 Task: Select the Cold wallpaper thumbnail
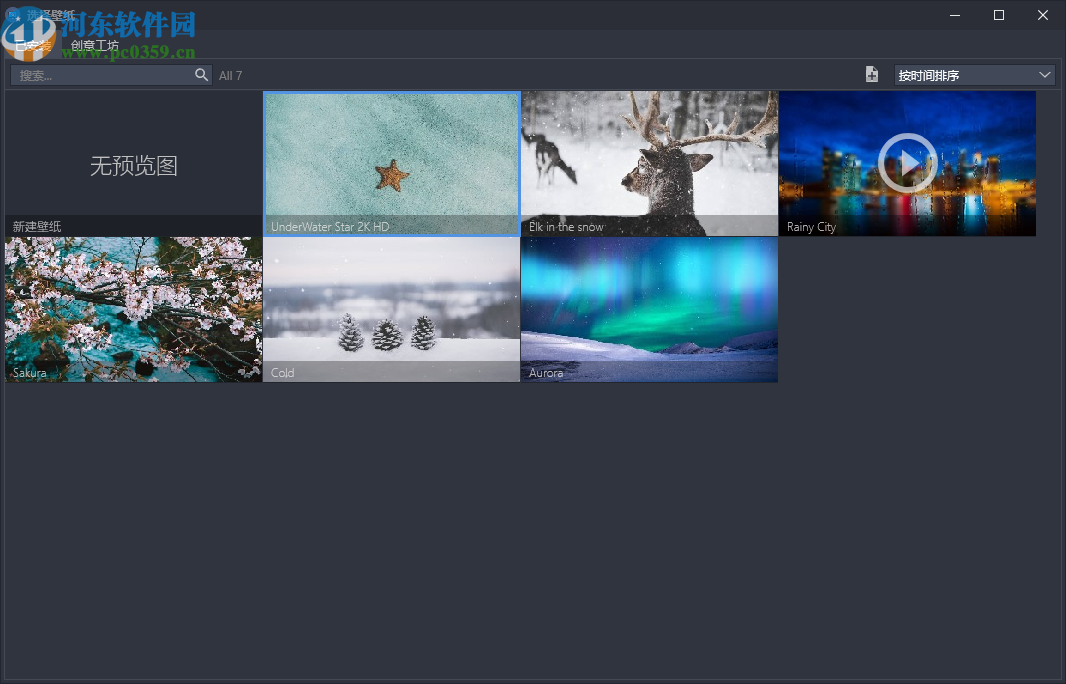point(392,309)
